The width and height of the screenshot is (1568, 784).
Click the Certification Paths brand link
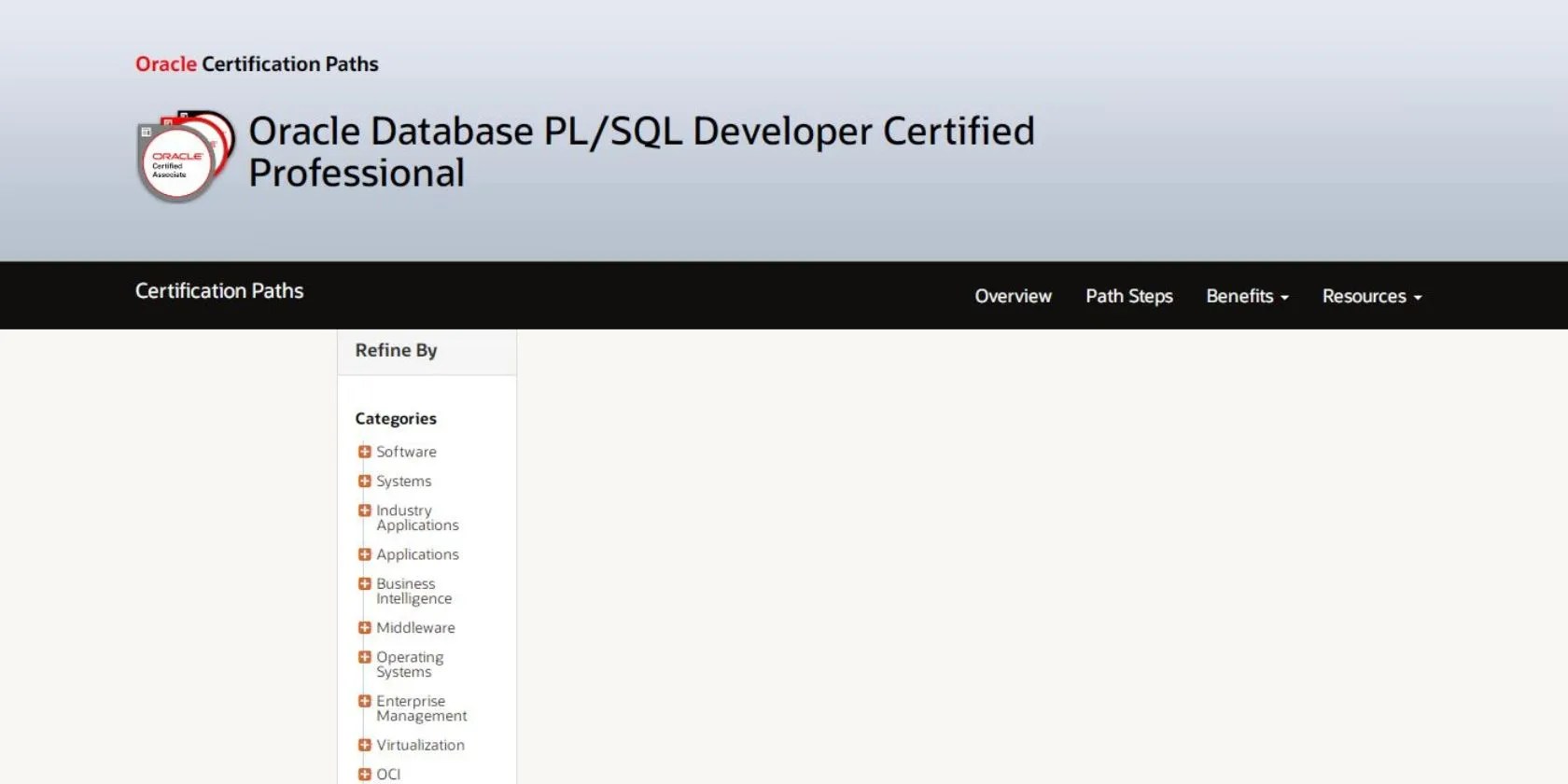click(x=219, y=291)
